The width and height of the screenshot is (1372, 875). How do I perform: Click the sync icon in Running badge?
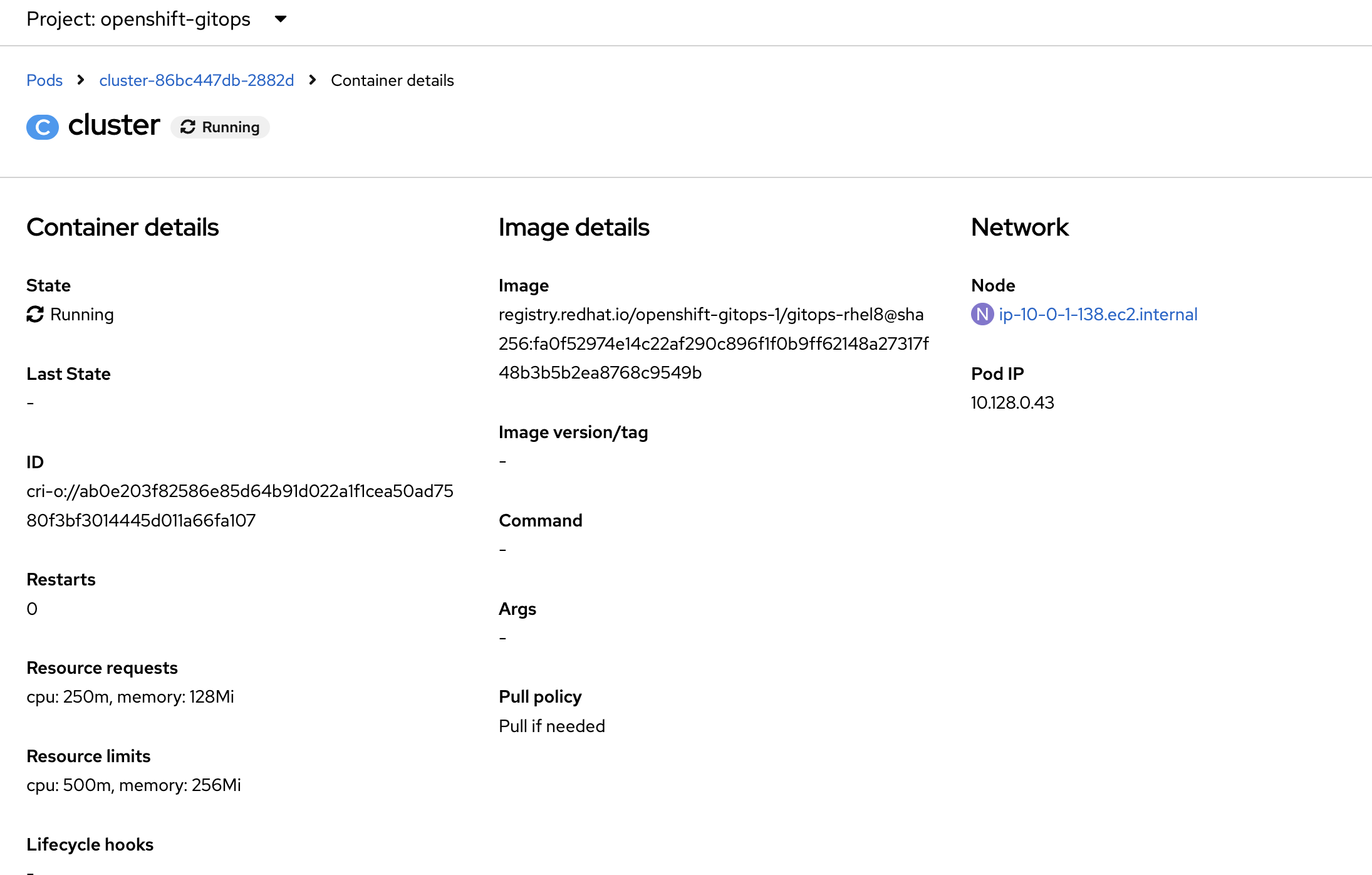coord(188,127)
